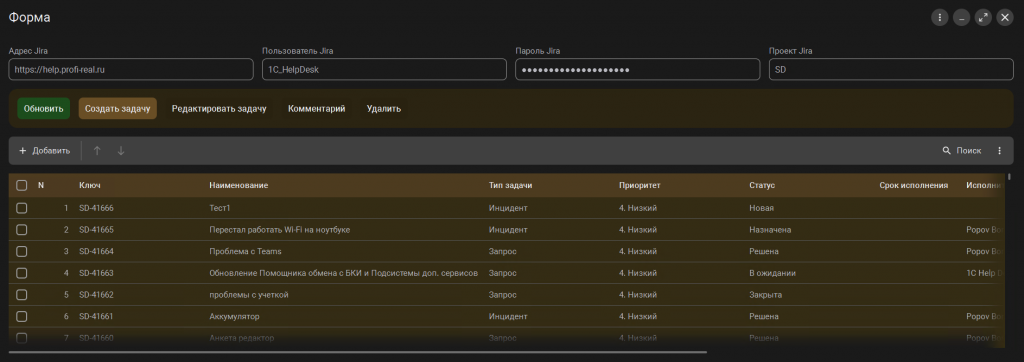Image resolution: width=1024 pixels, height=362 pixels.
Task: Open the table toolbar's more options menu
Action: point(999,151)
